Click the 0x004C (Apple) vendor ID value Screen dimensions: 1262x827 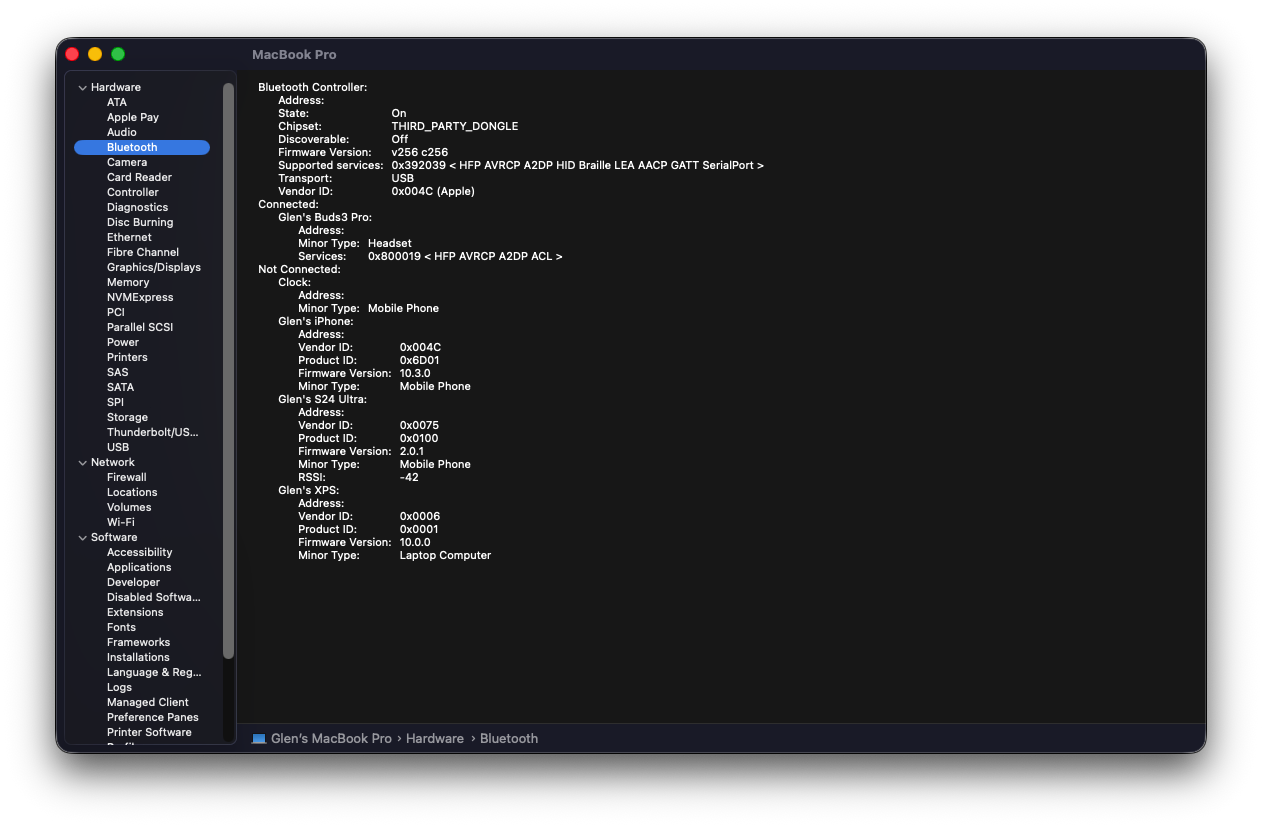[433, 192]
